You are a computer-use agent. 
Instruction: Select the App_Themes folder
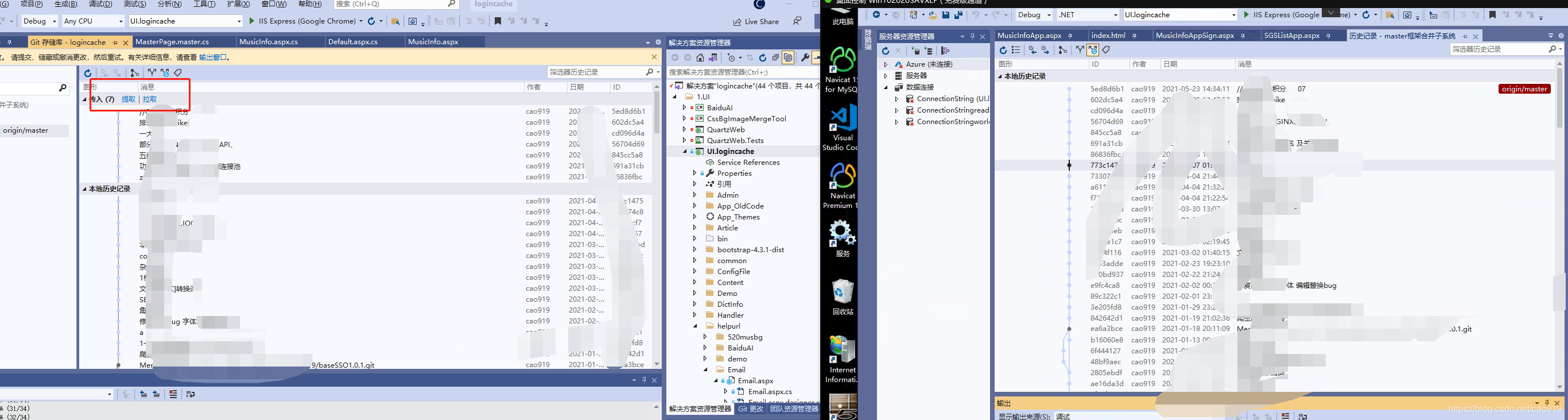point(738,217)
